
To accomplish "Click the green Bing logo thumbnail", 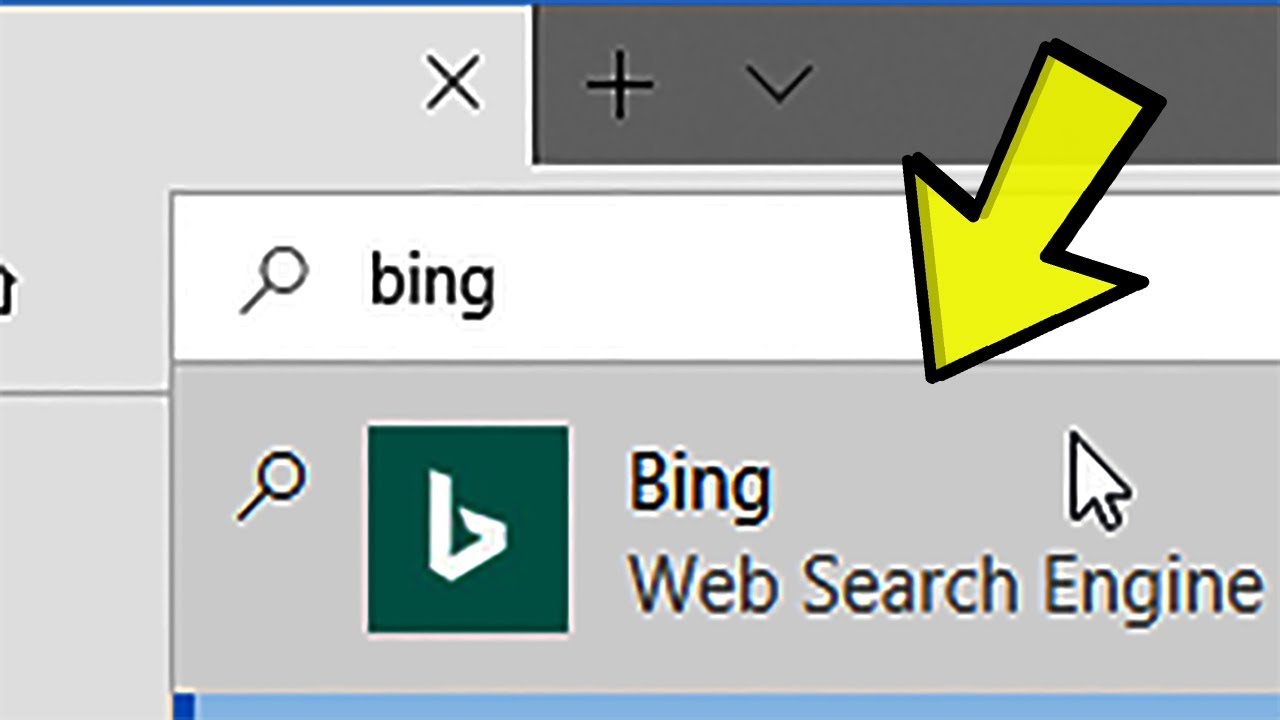I will pyautogui.click(x=467, y=528).
